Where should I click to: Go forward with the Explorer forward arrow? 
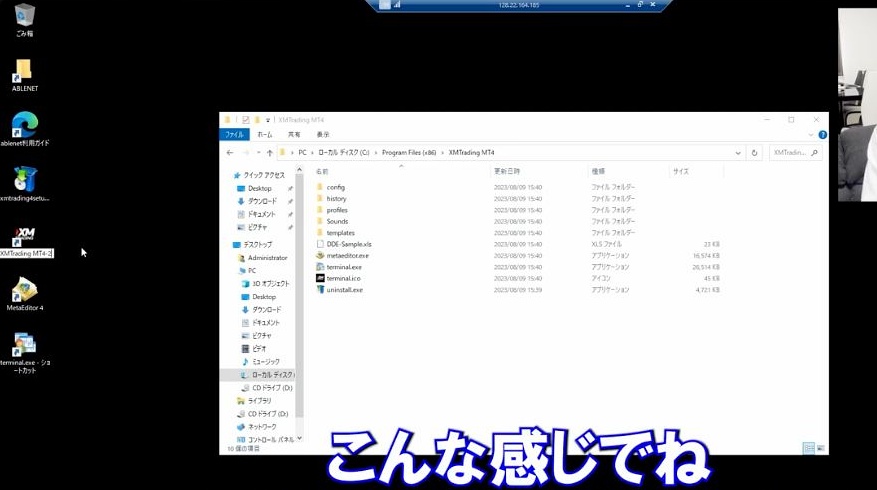[x=246, y=153]
